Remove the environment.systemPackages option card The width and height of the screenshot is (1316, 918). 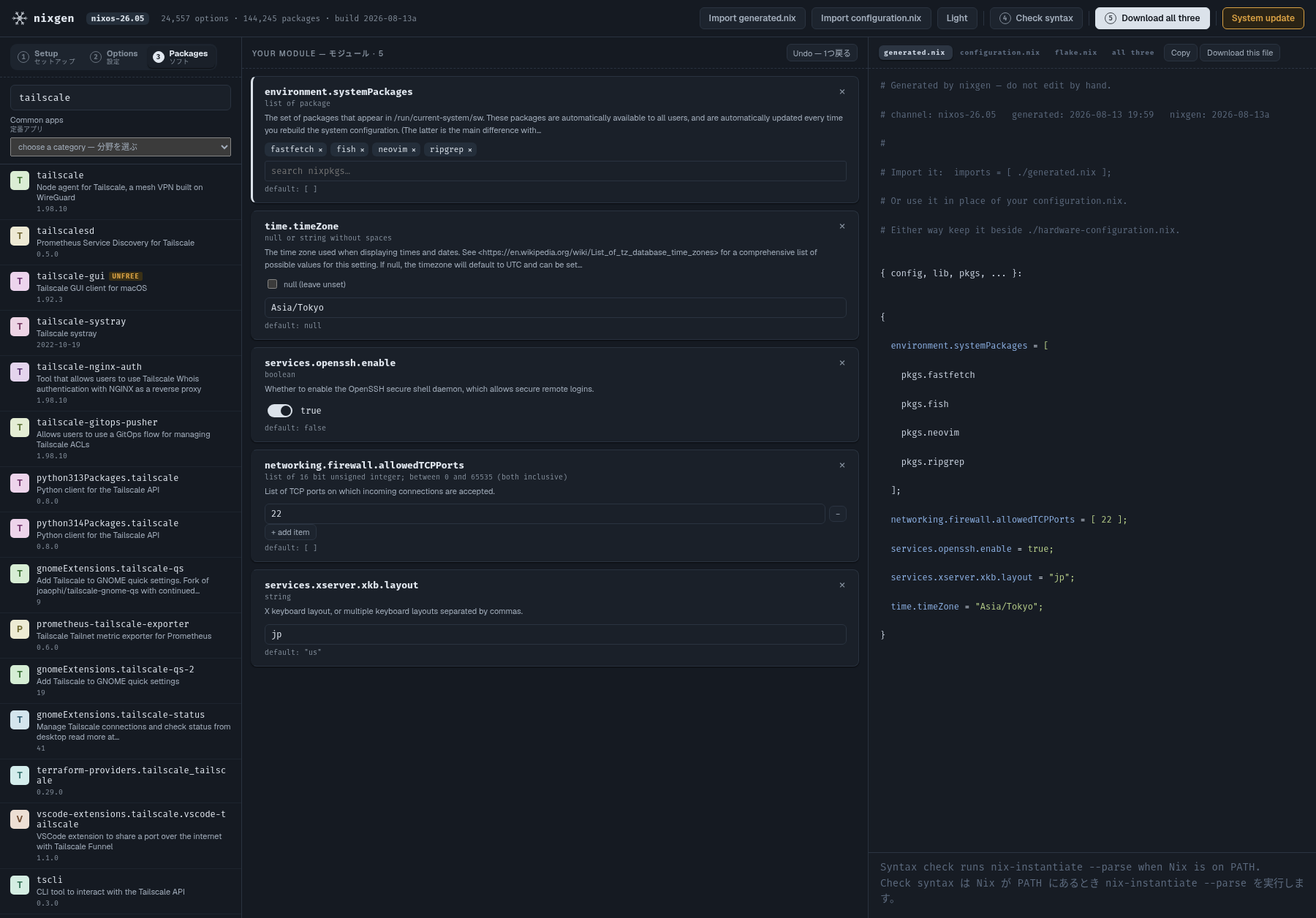(842, 92)
